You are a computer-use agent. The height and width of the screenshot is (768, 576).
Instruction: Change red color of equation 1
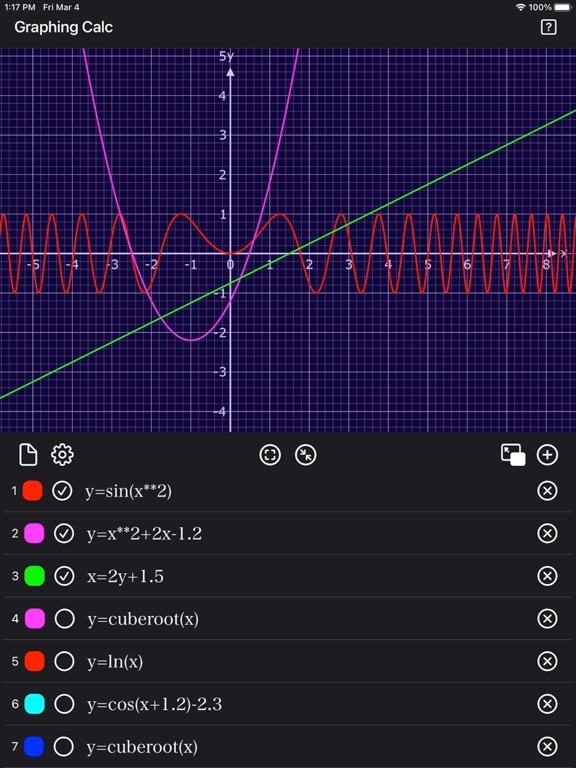tap(32, 491)
